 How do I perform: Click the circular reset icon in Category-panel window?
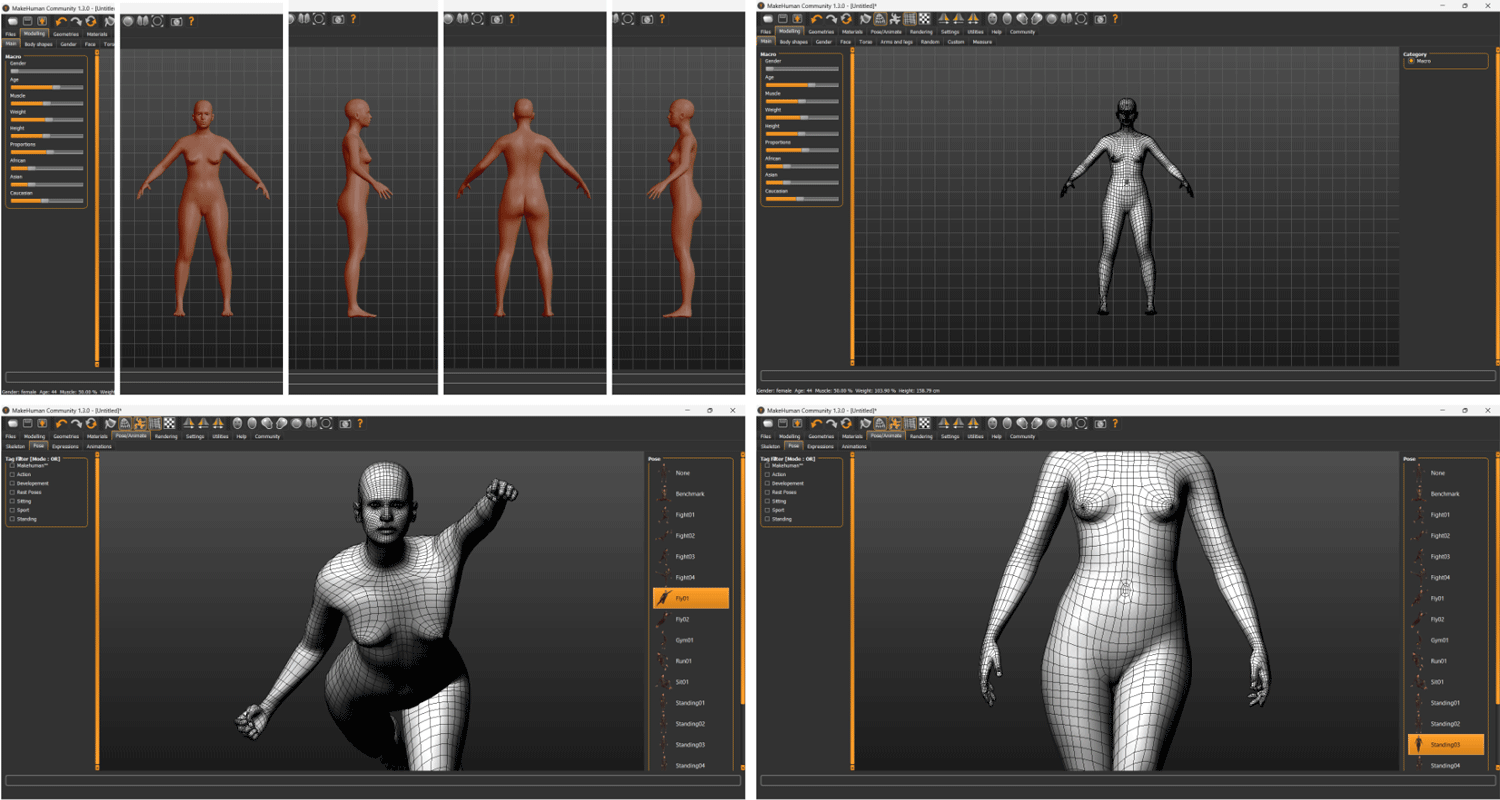[846, 18]
